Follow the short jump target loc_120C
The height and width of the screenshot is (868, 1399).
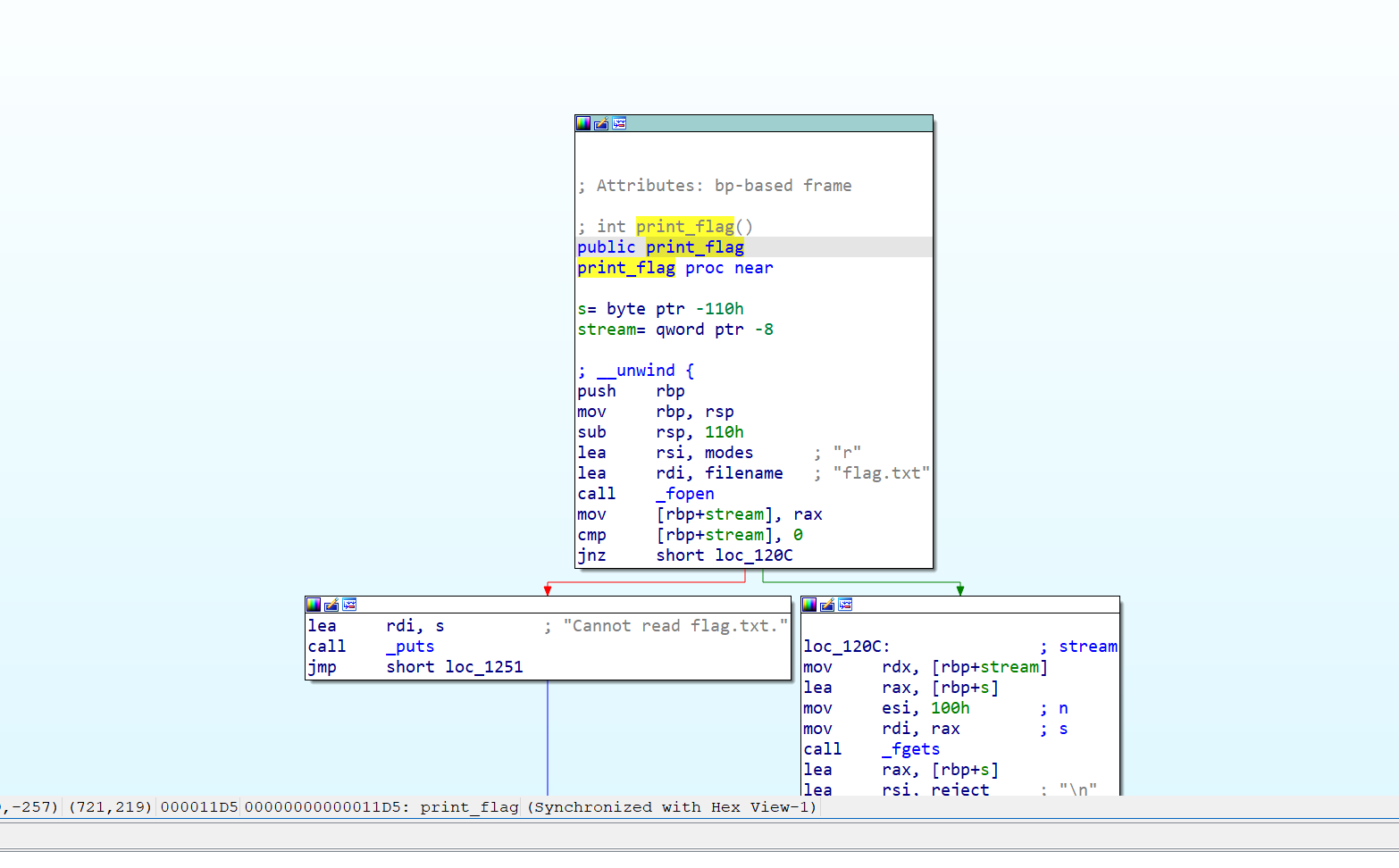754,555
